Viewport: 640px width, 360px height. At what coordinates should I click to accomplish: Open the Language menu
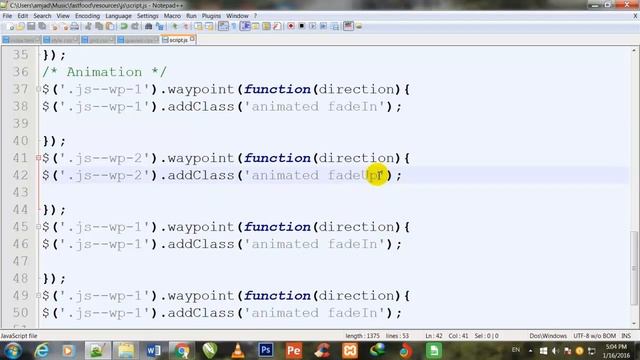click(x=118, y=16)
